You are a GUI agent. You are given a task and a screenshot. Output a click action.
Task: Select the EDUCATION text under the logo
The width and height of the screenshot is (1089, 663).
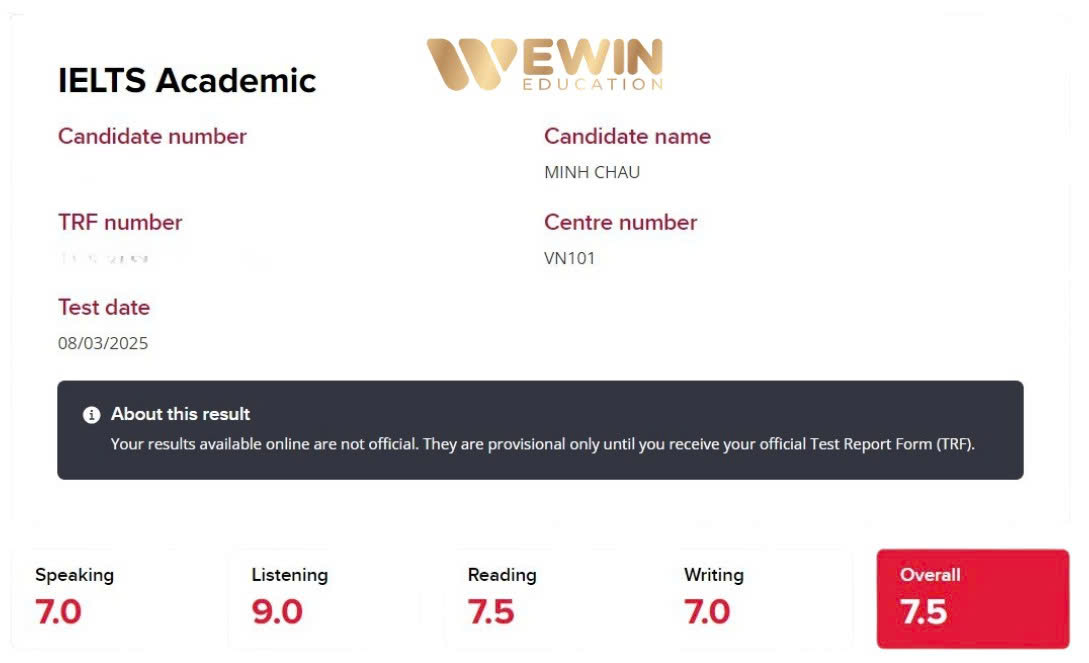(592, 85)
